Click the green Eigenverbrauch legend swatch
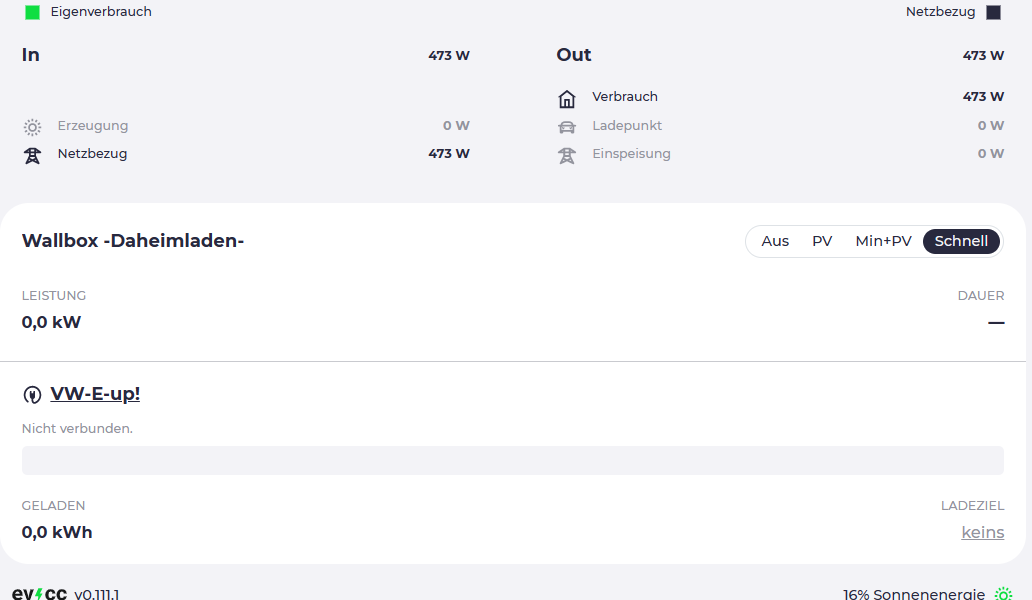Image resolution: width=1032 pixels, height=600 pixels. click(x=32, y=12)
